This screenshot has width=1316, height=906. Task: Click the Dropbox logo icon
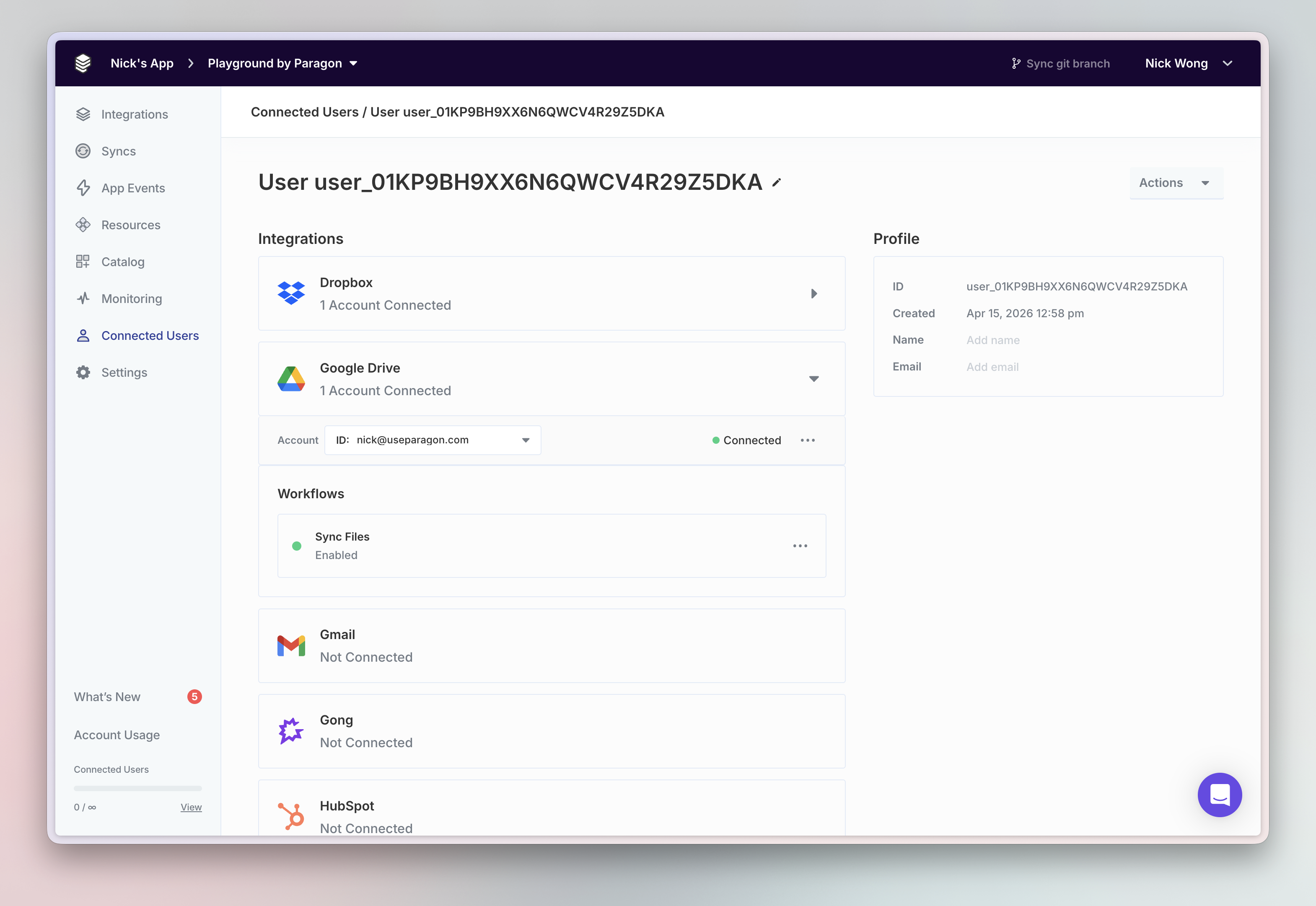[291, 293]
